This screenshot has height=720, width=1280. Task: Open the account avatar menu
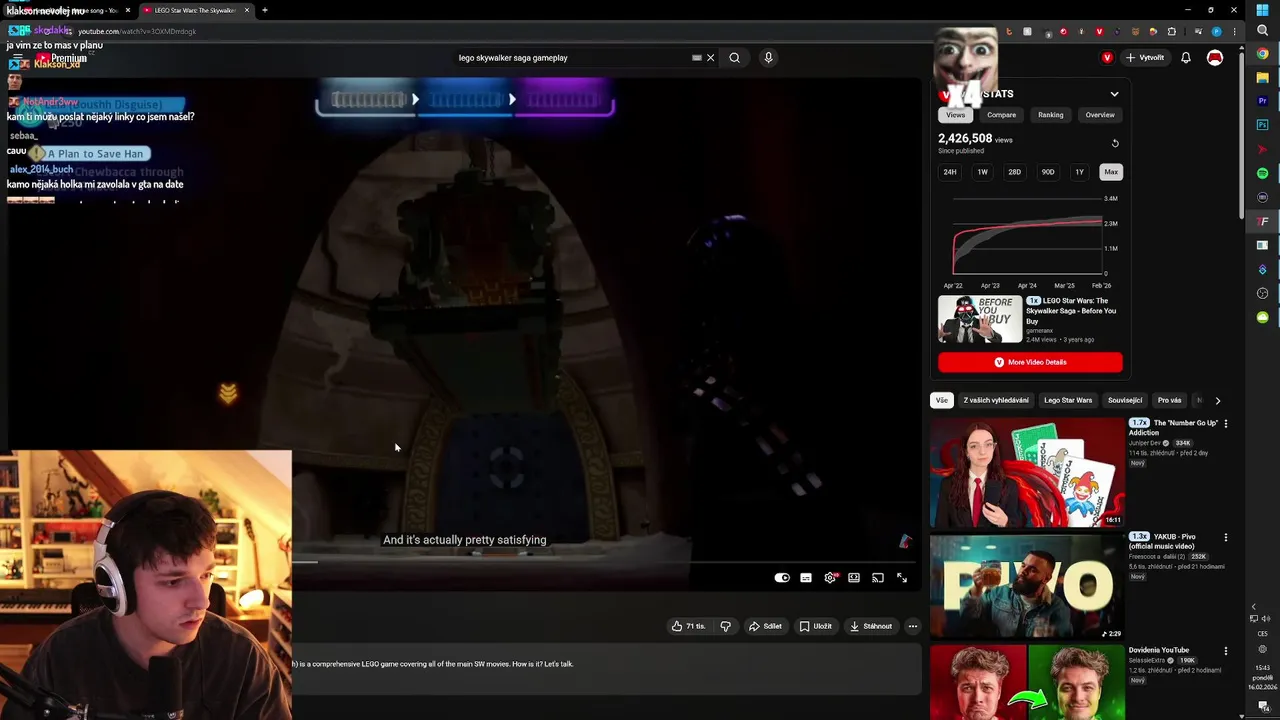(1215, 58)
